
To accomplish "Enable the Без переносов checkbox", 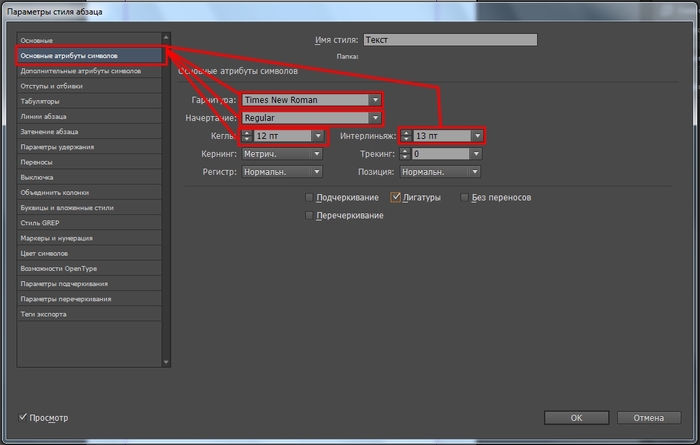I will coord(465,198).
